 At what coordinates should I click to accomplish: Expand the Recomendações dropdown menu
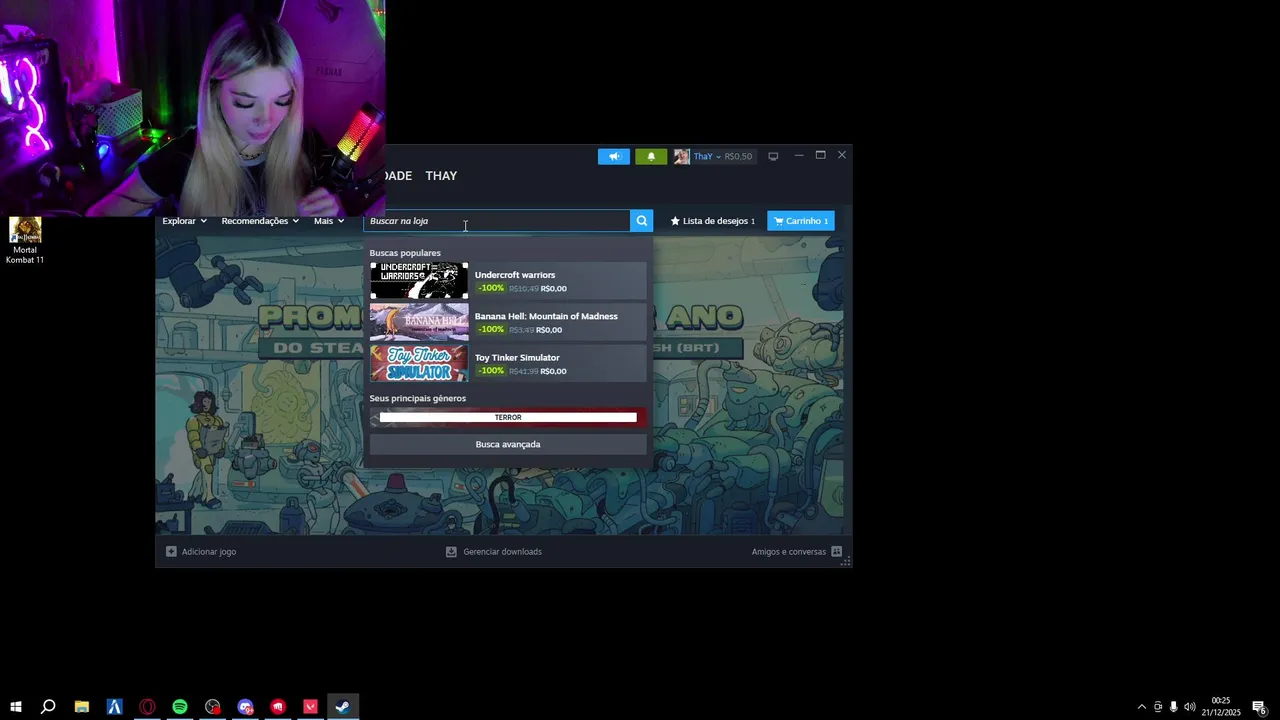pyautogui.click(x=260, y=221)
